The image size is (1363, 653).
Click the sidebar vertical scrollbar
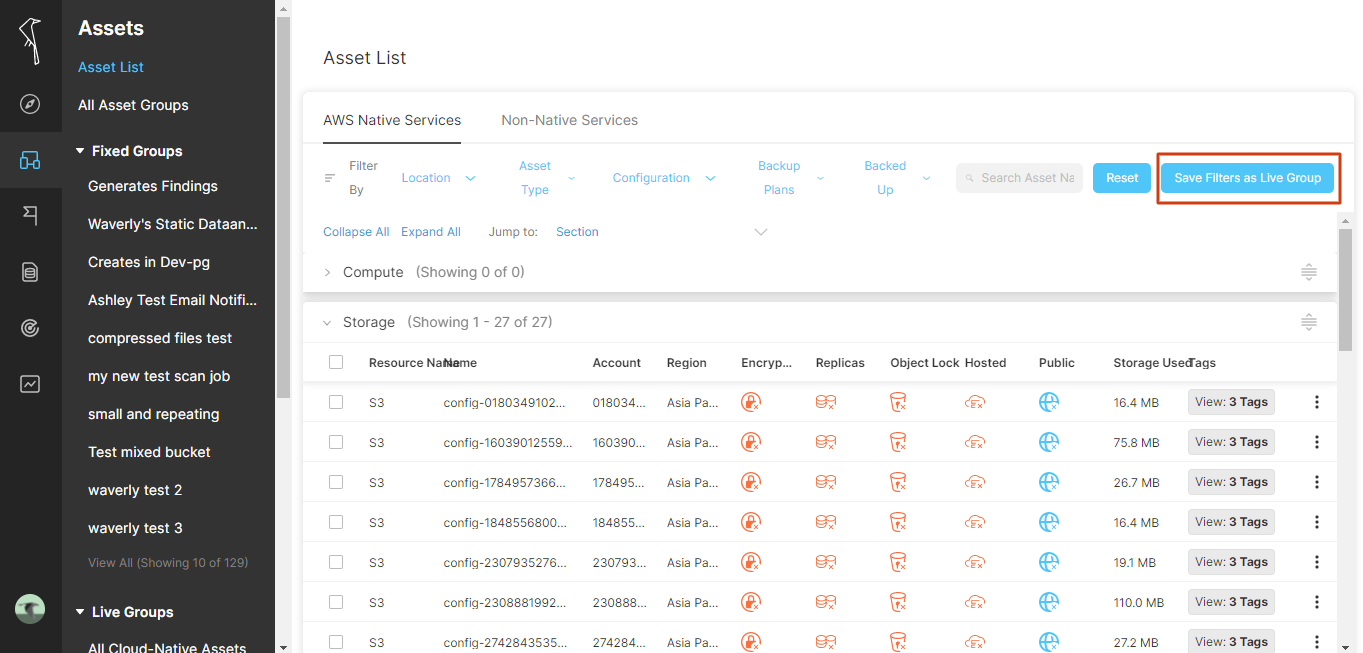283,208
